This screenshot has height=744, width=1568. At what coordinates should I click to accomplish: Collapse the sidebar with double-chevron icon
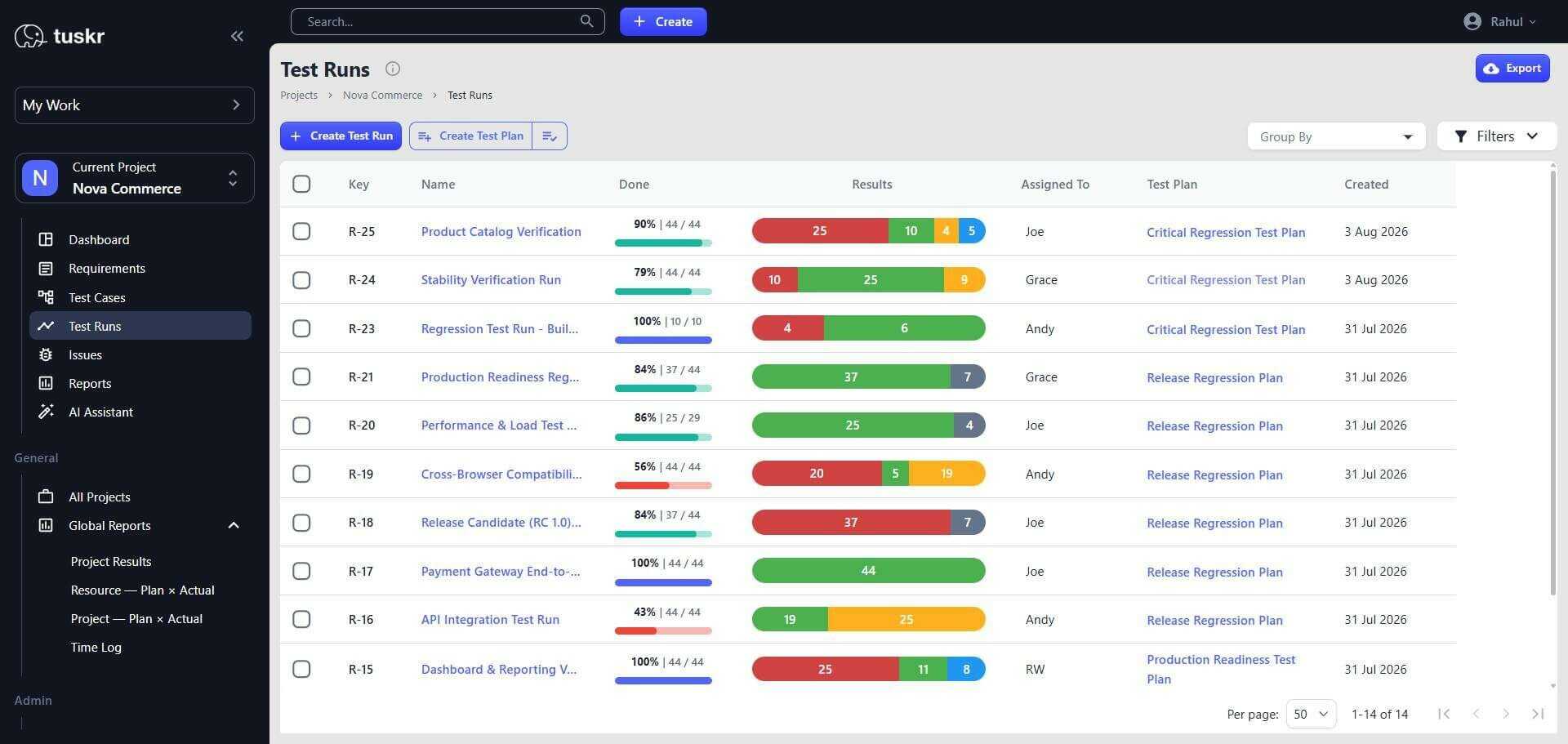click(x=237, y=36)
